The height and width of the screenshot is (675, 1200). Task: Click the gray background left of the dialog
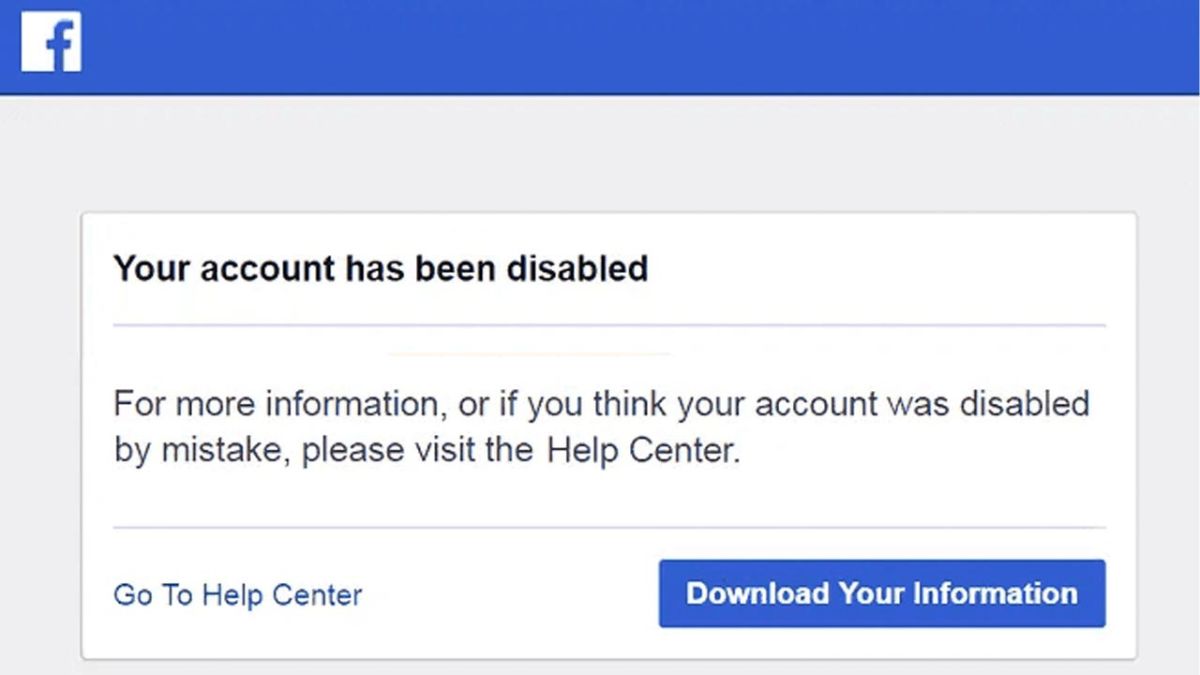click(40, 400)
